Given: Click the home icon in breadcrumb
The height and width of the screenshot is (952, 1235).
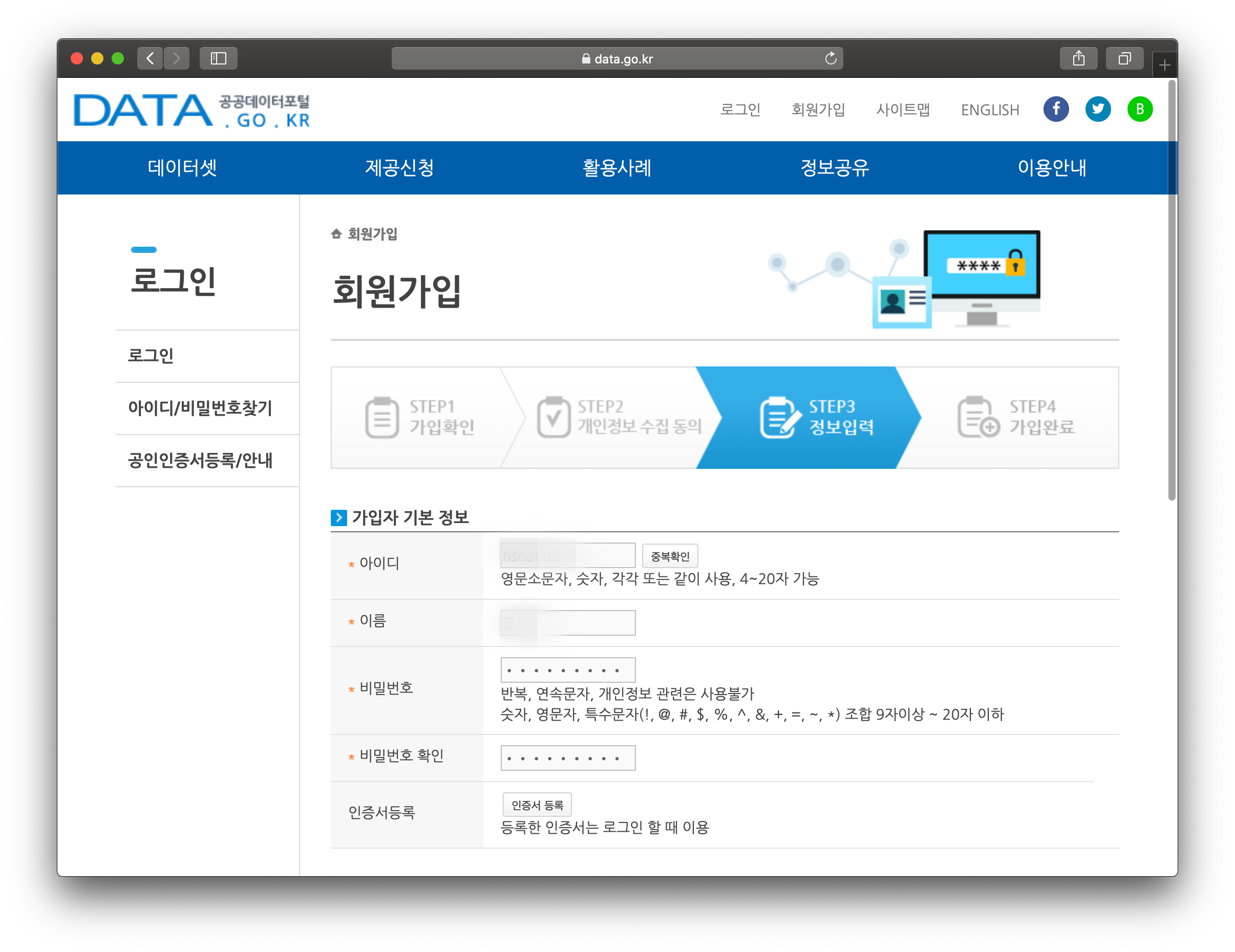Looking at the screenshot, I should click(x=336, y=233).
